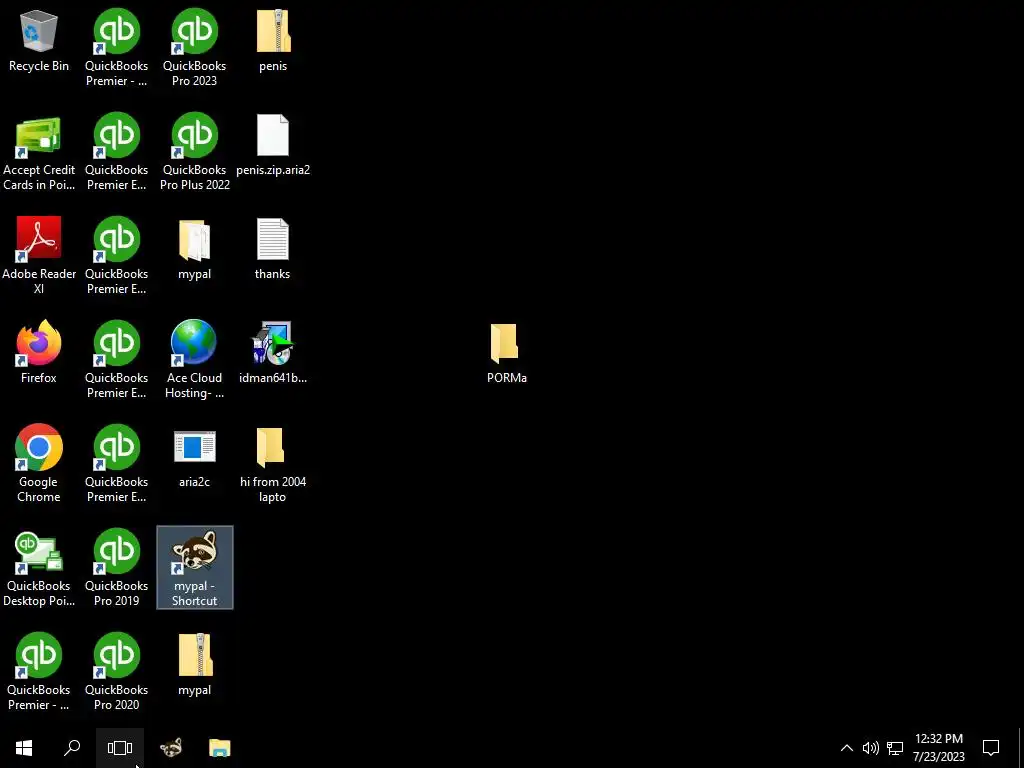Select the idman641b... installer icon
This screenshot has height=768, width=1024.
coord(272,352)
